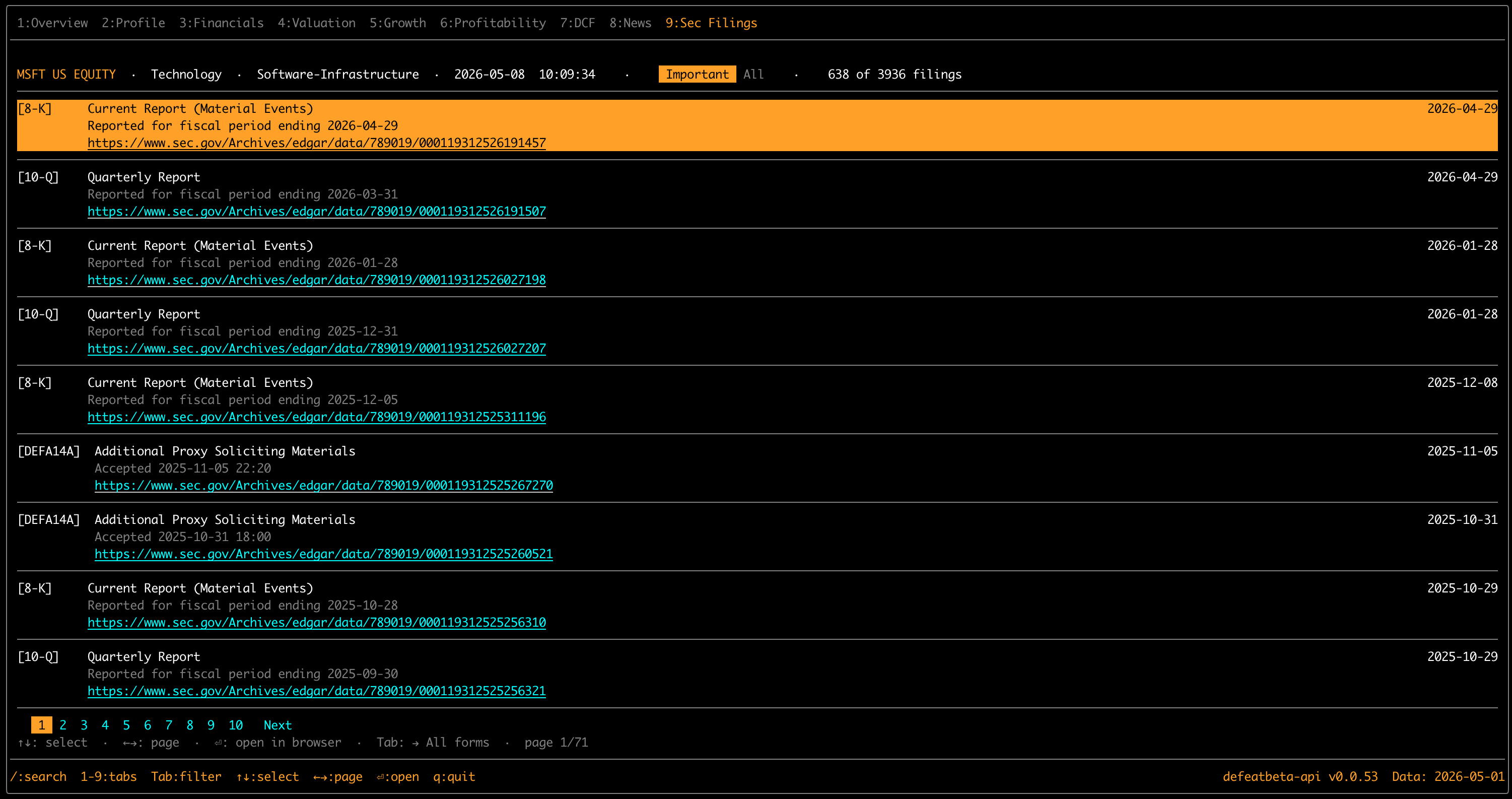1512x799 pixels.
Task: Click the 'page 1/71' indicator
Action: [556, 743]
